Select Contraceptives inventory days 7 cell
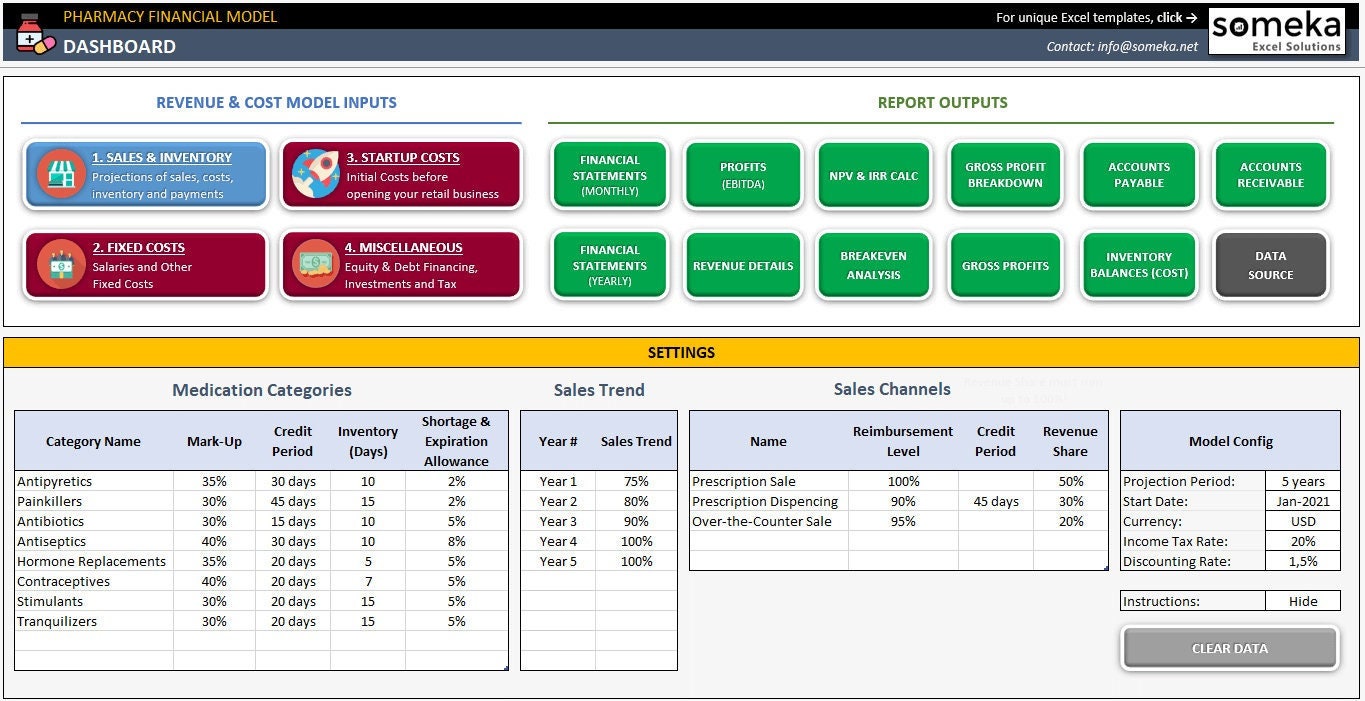The width and height of the screenshot is (1365, 701). pos(368,581)
